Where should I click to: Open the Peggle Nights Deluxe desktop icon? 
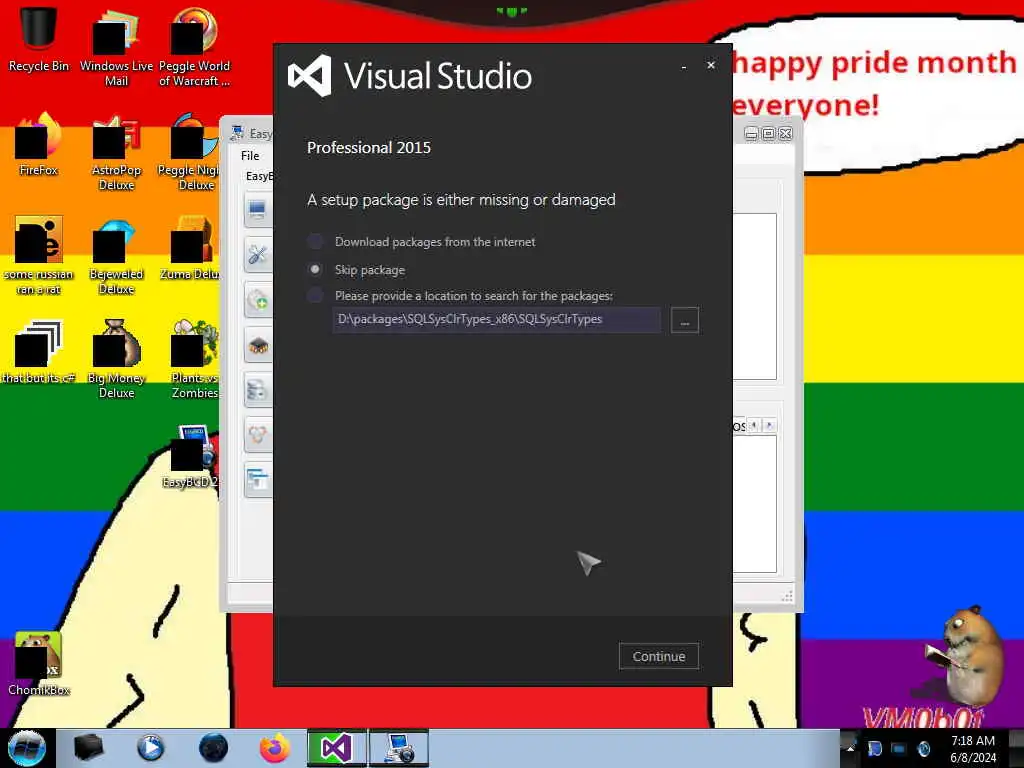pyautogui.click(x=189, y=152)
